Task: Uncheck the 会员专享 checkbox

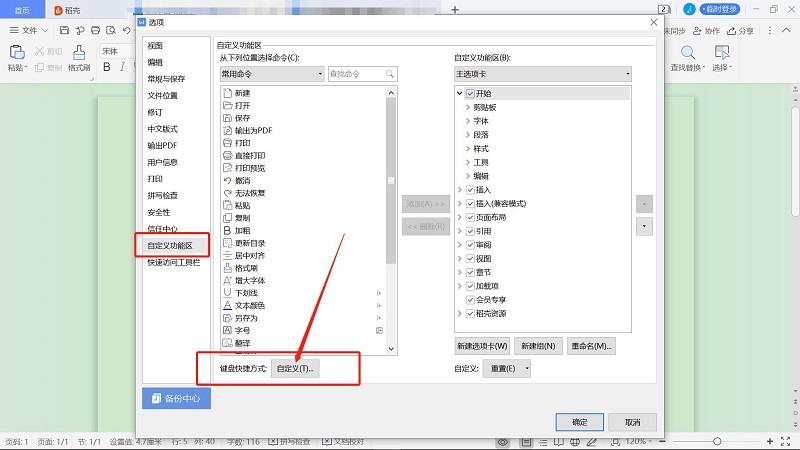Action: 470,300
